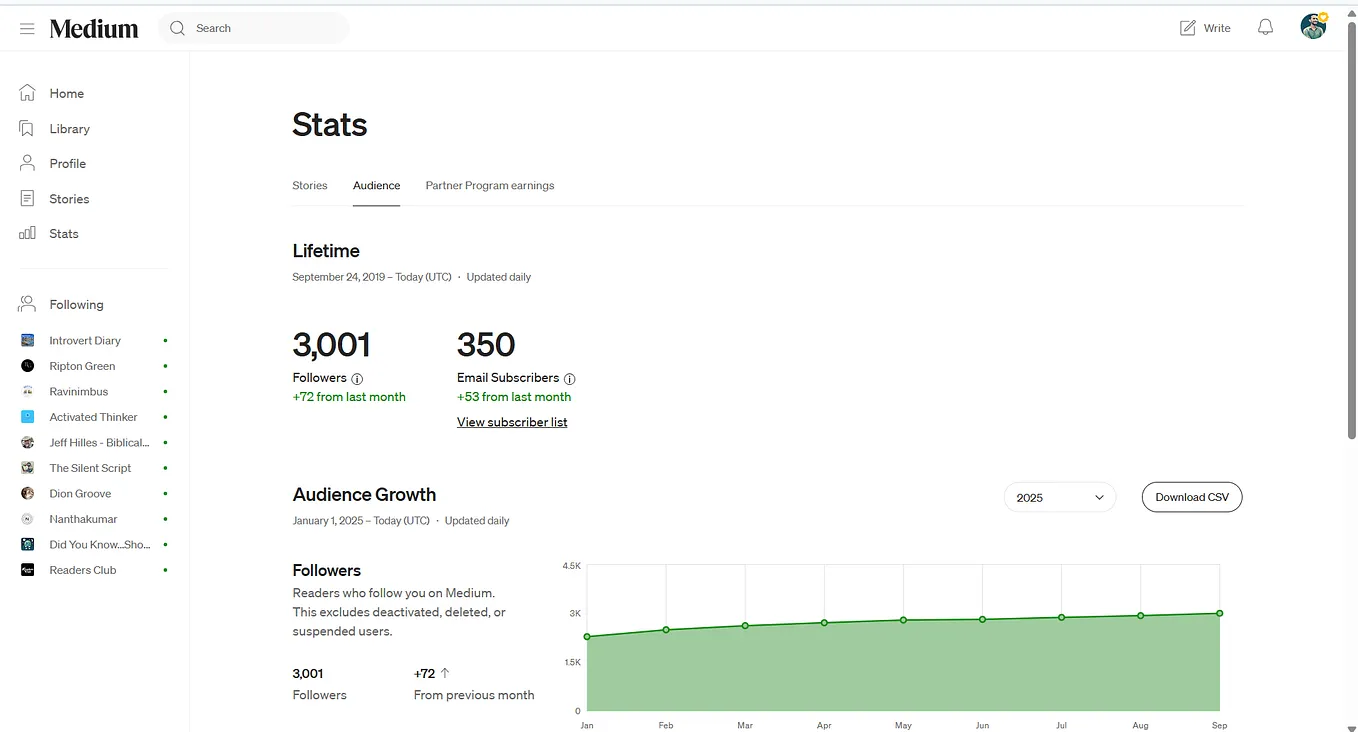Click the Medium wordmark logo

pos(93,28)
